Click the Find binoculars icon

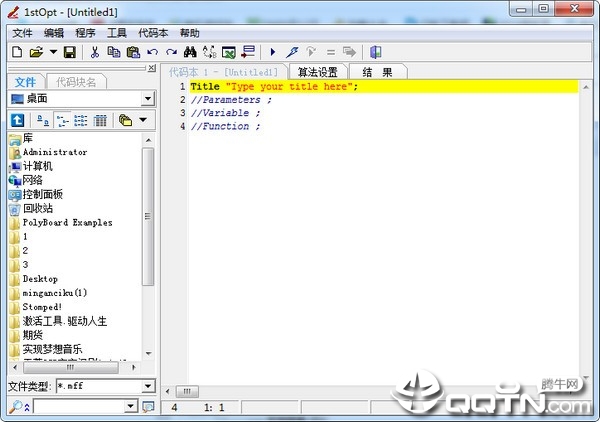[190, 52]
